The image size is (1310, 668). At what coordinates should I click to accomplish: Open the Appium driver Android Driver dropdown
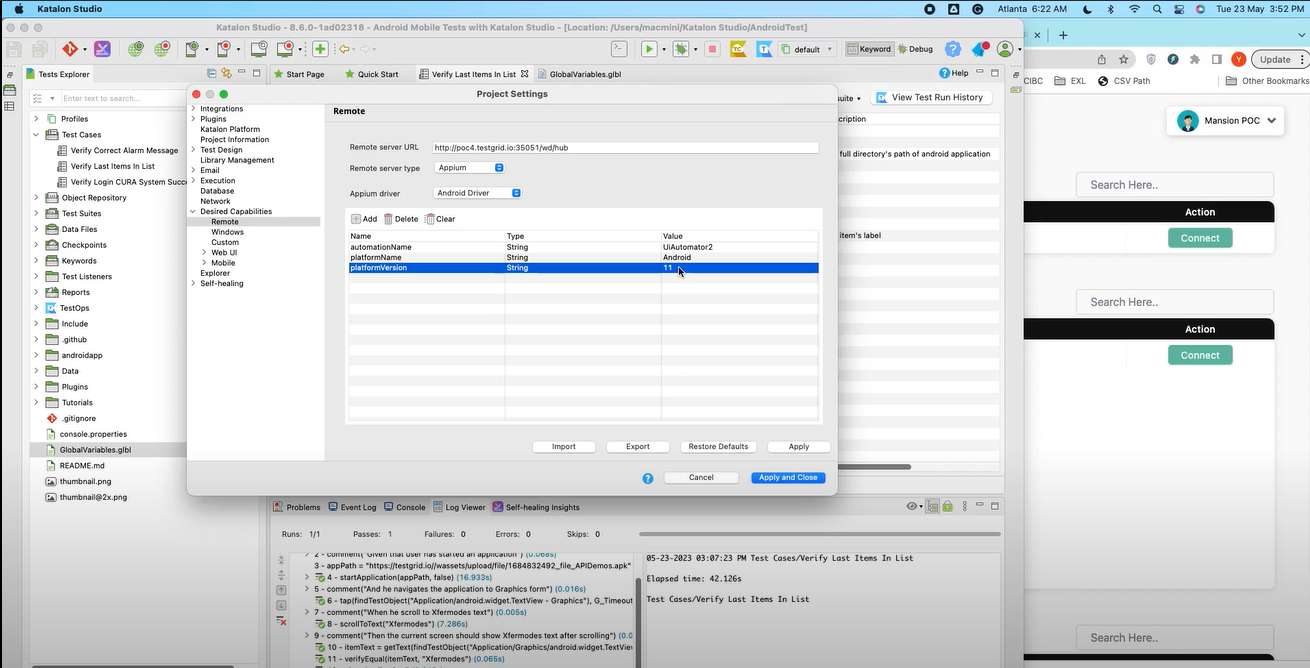click(x=478, y=193)
